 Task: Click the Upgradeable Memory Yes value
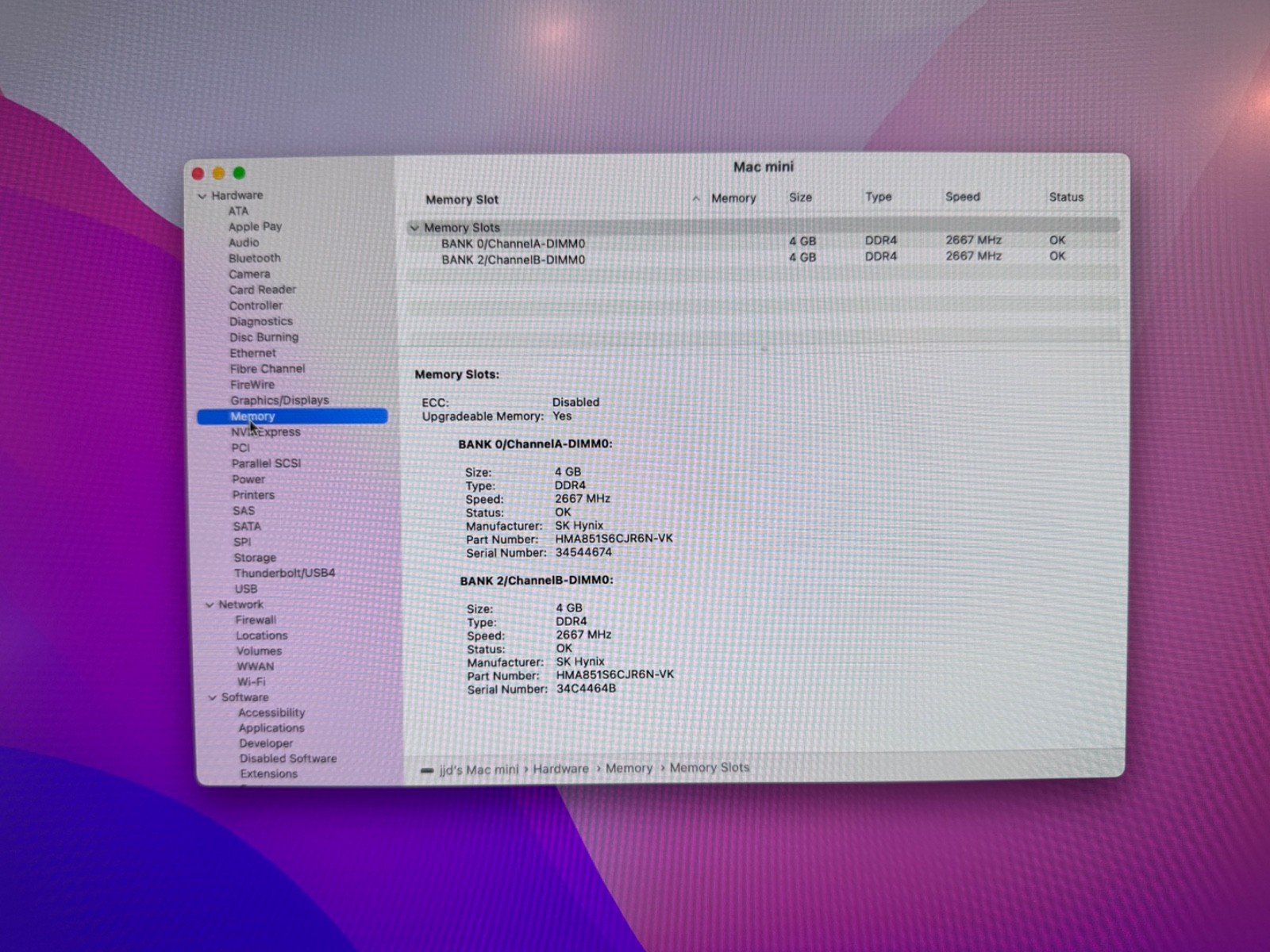tap(562, 416)
